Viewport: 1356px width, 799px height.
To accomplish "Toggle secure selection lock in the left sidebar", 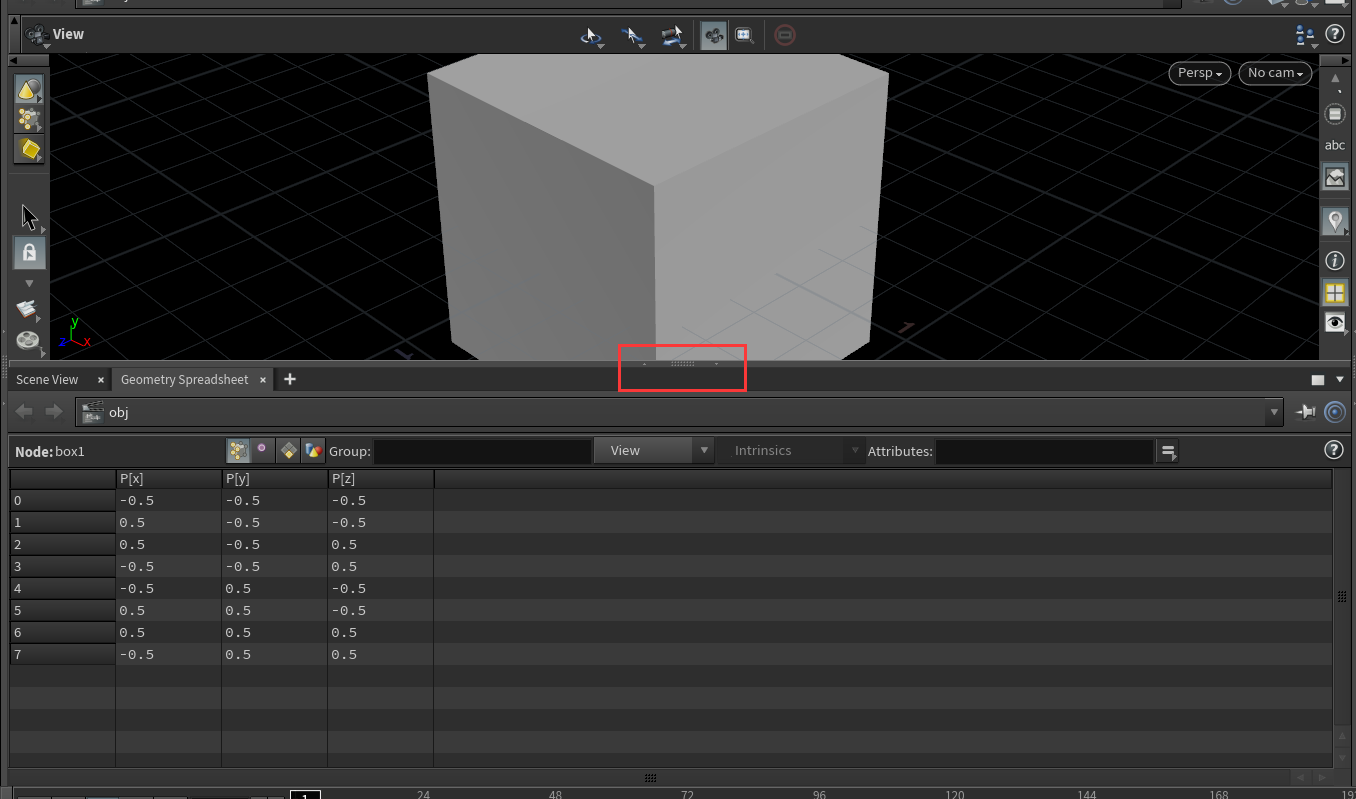I will point(28,252).
